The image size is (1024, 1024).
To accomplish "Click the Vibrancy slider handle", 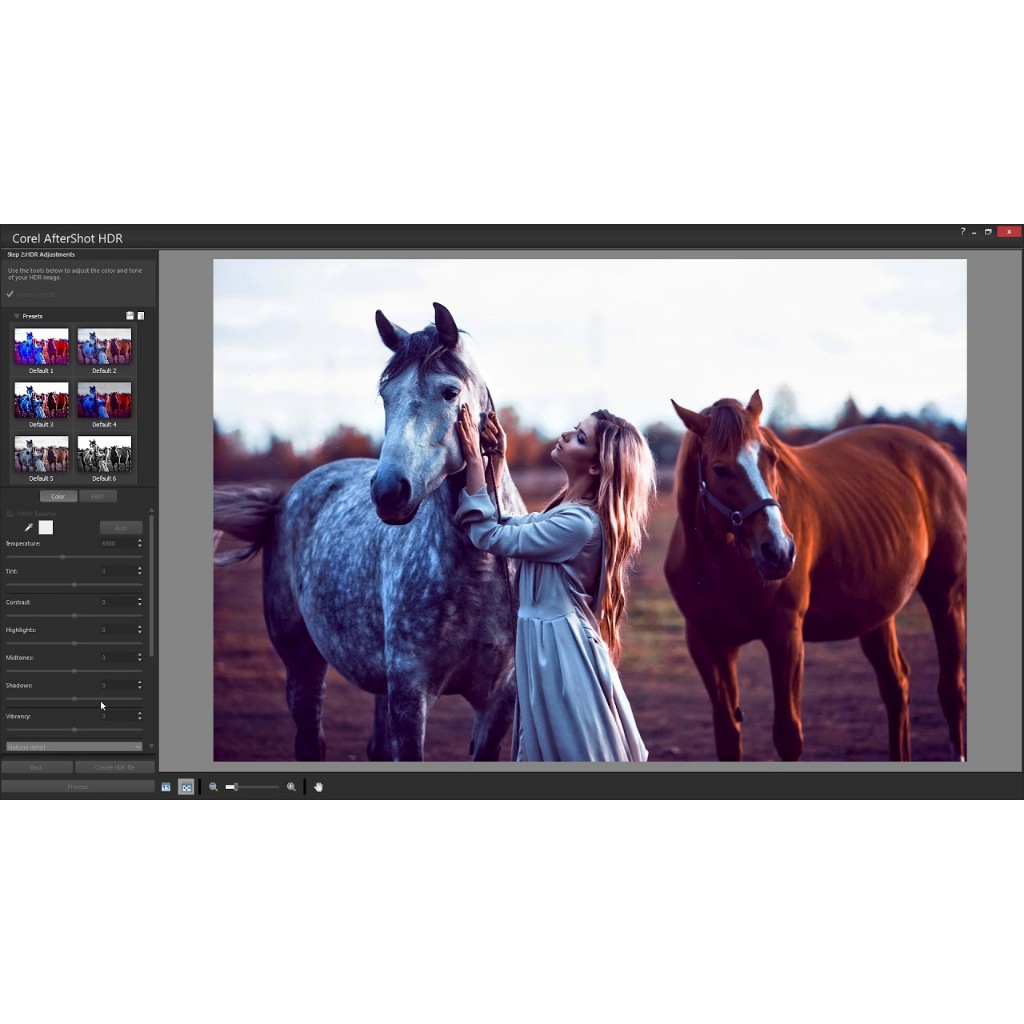I will point(74,729).
